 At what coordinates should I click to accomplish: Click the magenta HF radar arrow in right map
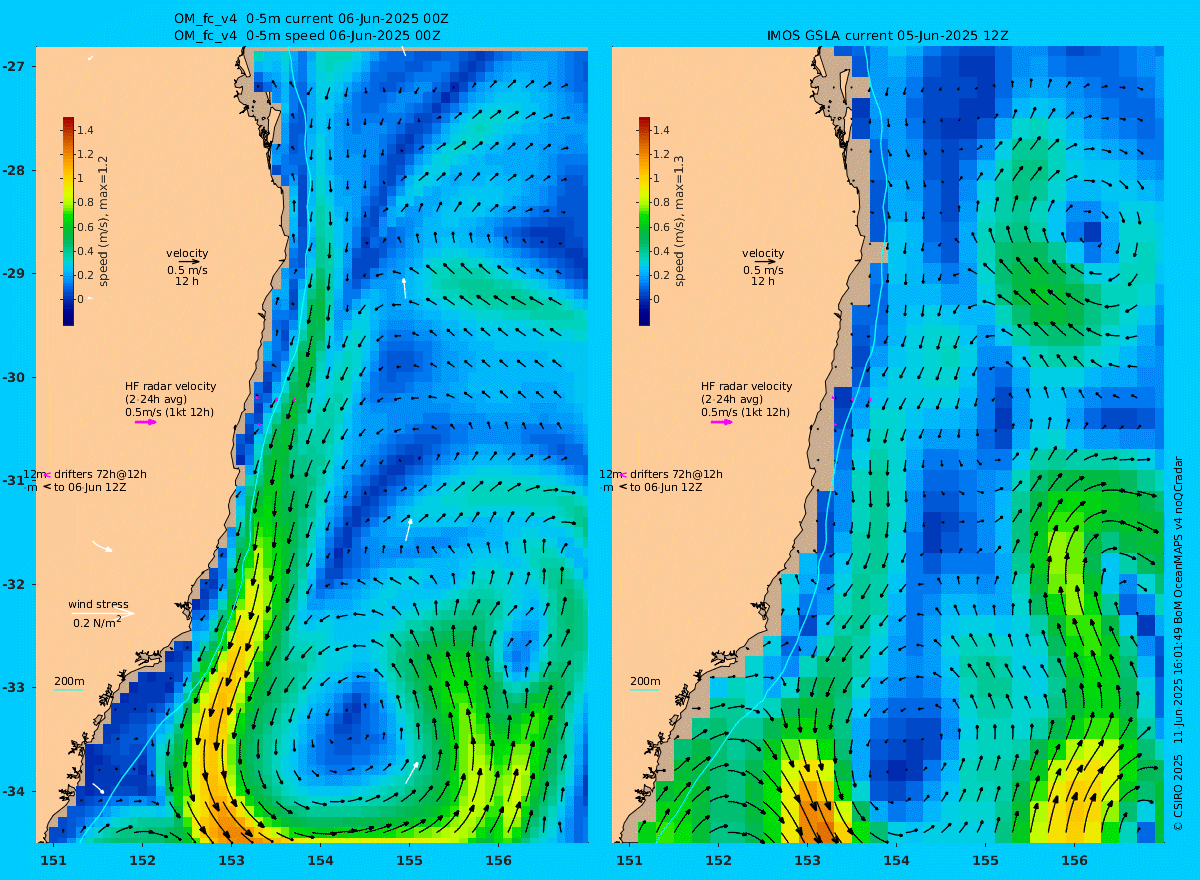pyautogui.click(x=722, y=422)
